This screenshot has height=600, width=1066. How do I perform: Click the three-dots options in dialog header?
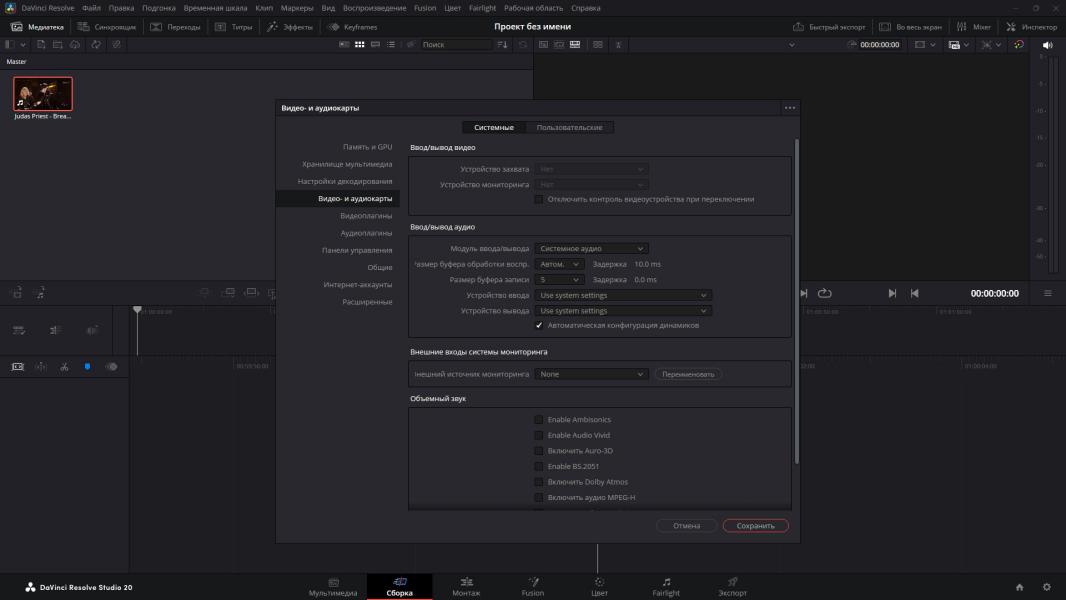(790, 108)
